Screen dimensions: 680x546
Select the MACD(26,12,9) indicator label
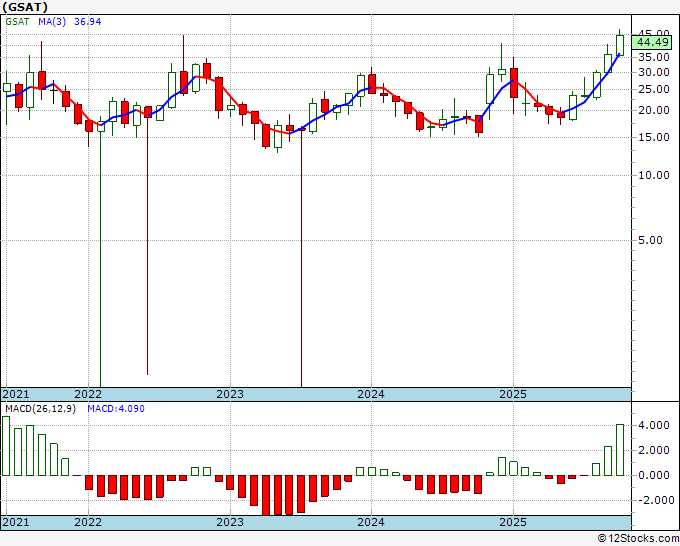click(40, 409)
